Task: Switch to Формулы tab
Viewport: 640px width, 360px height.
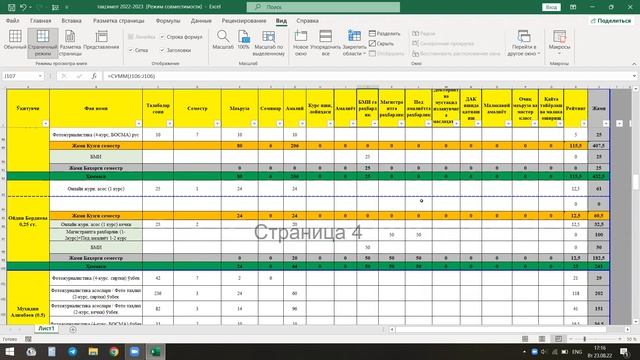Action: [x=168, y=20]
